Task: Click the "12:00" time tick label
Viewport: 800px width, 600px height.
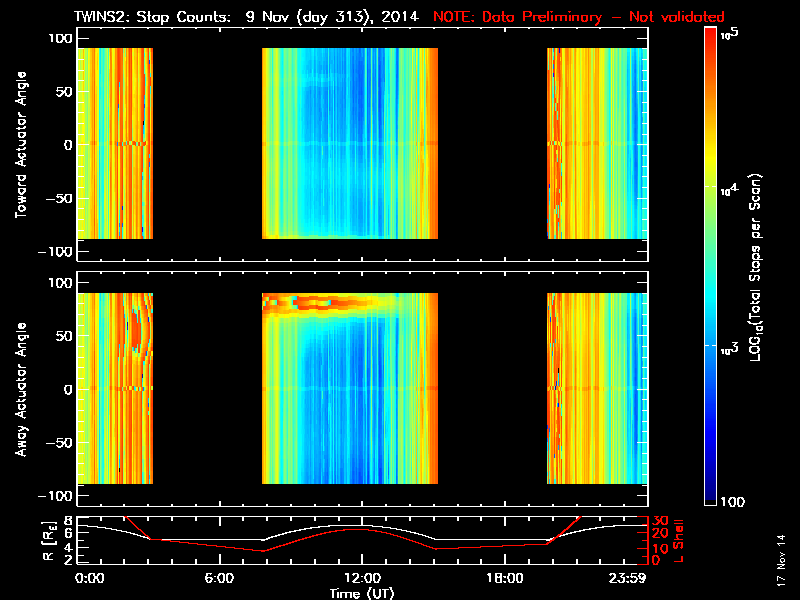Action: 362,579
